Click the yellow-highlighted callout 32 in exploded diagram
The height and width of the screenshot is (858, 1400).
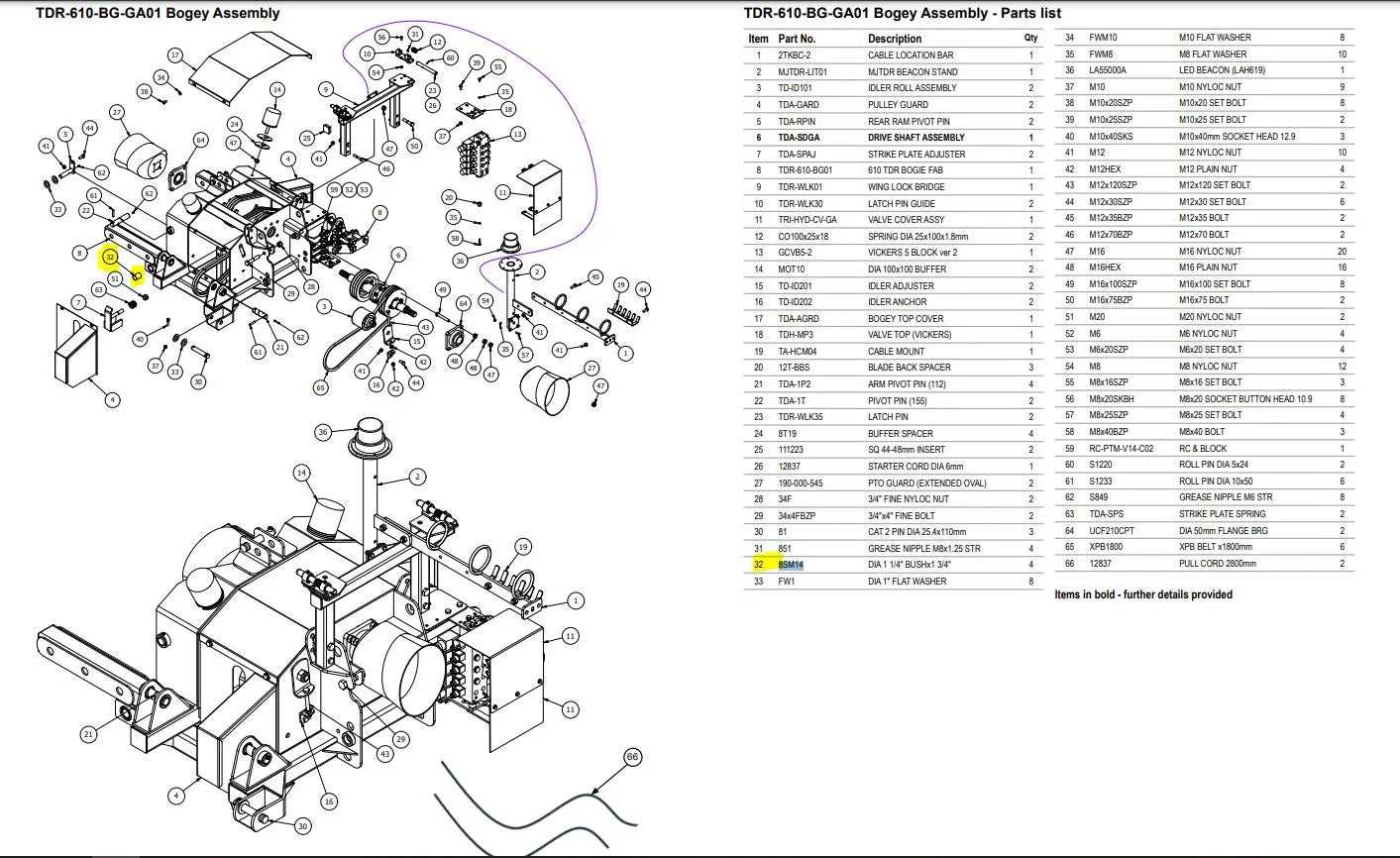111,256
